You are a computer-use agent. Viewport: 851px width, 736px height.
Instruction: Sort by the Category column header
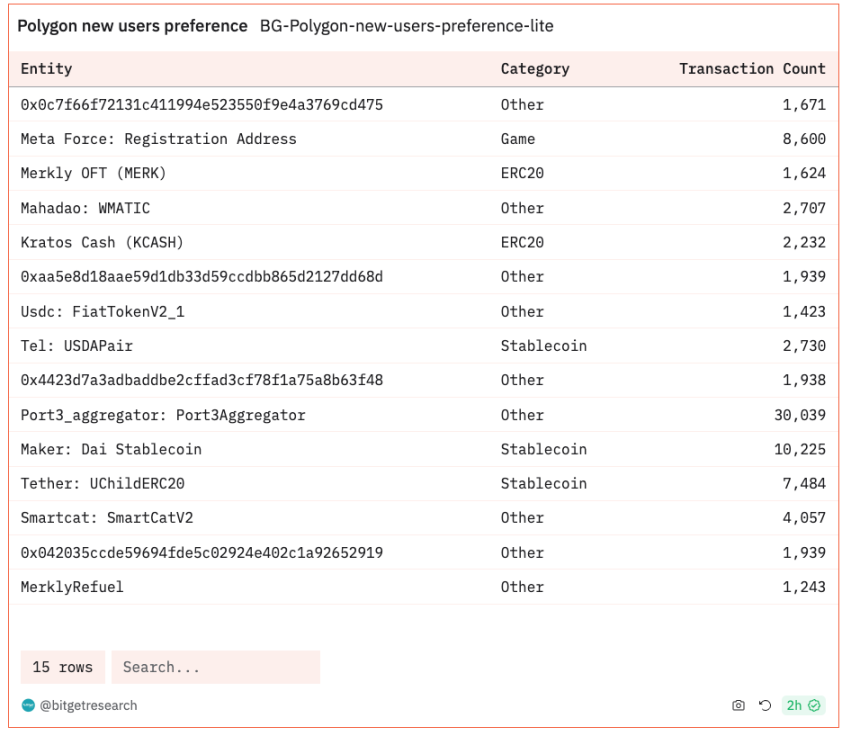(x=535, y=69)
